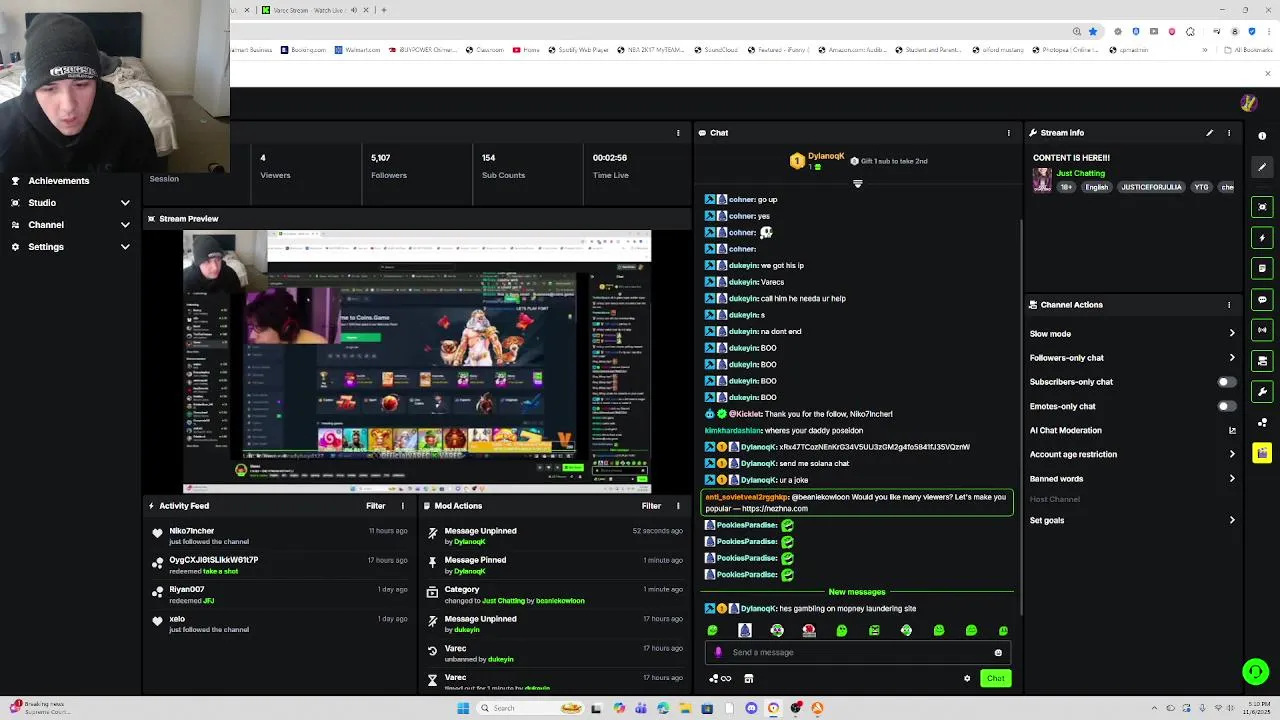Click the Stream Info category thumbnail image
This screenshot has width=1280, height=720.
point(1042,180)
